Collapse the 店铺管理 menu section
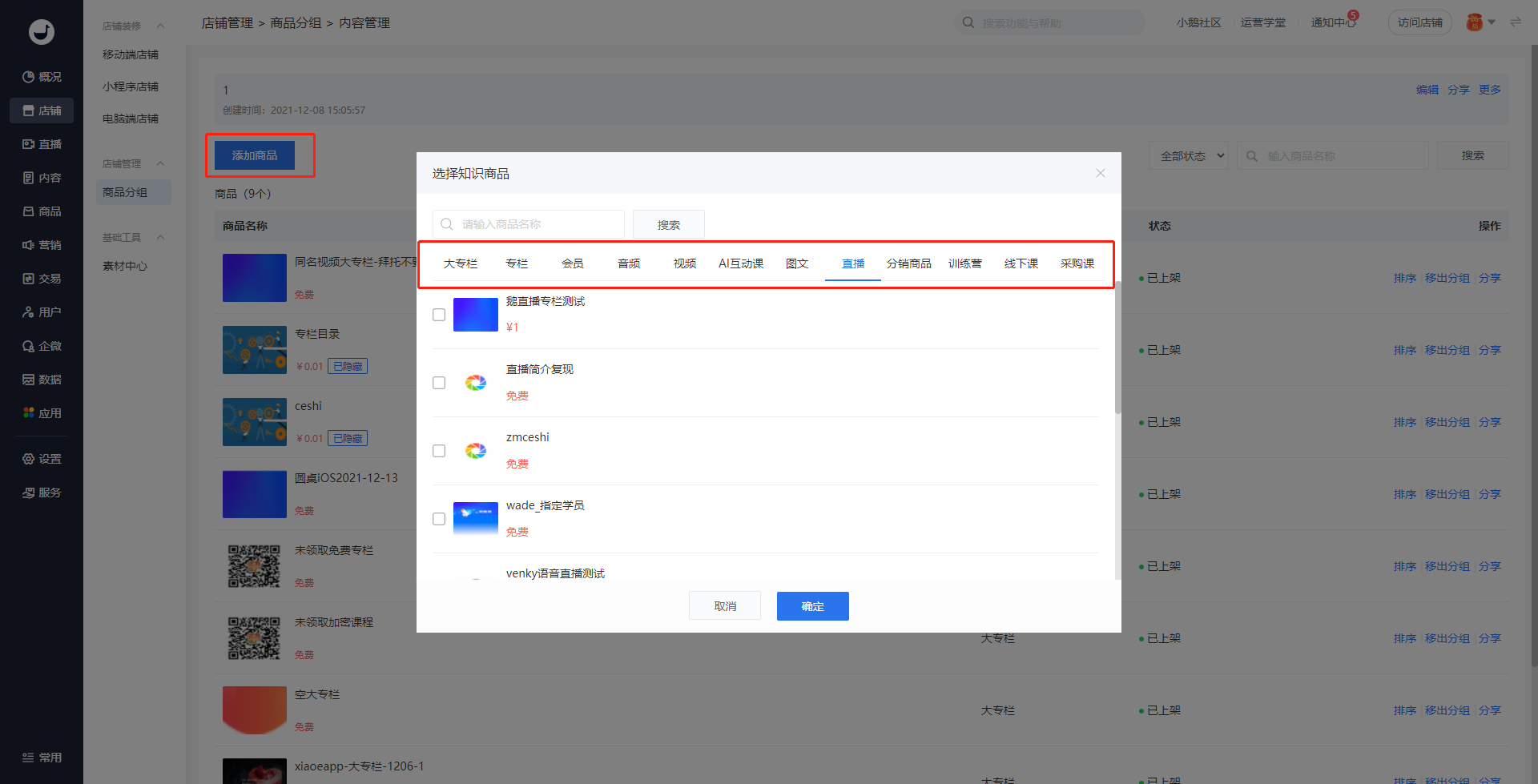 [160, 163]
